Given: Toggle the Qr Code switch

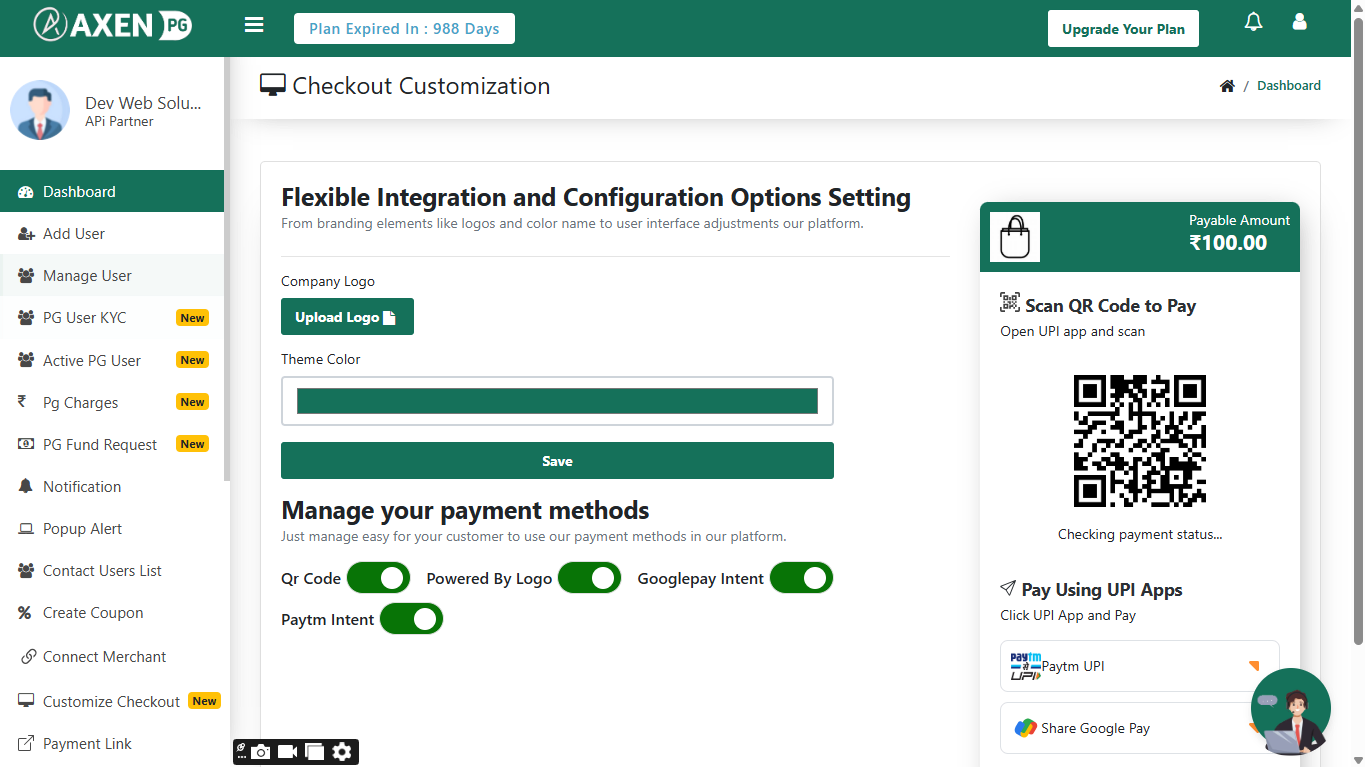Looking at the screenshot, I should pyautogui.click(x=378, y=578).
